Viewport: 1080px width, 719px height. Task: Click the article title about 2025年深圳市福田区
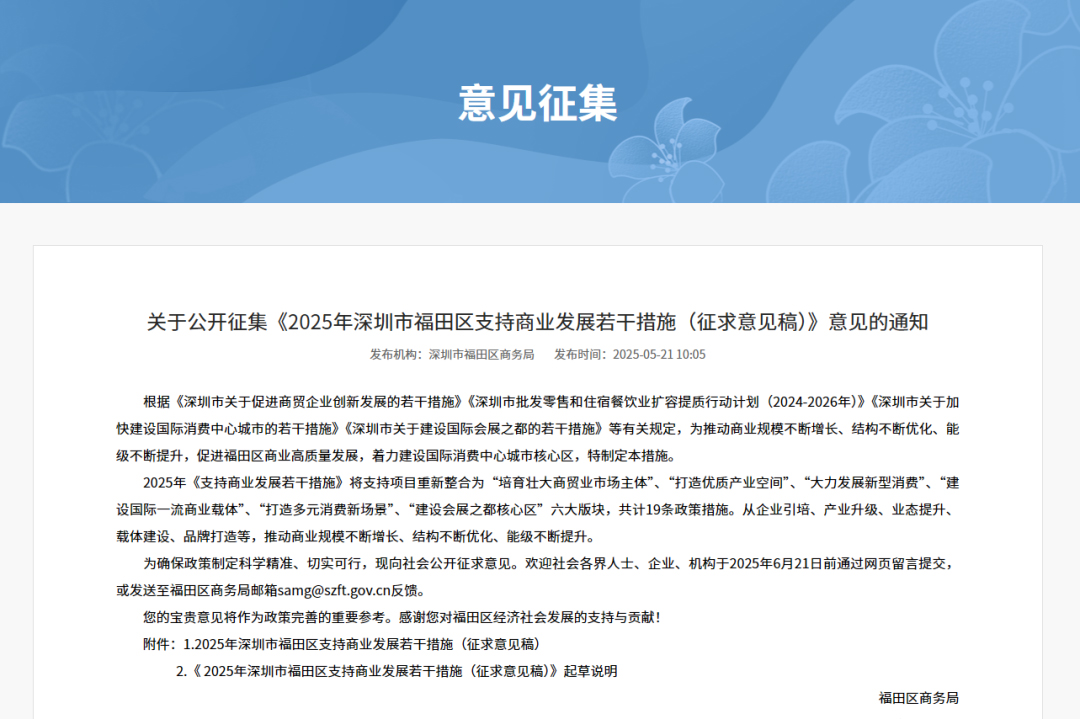click(x=538, y=322)
